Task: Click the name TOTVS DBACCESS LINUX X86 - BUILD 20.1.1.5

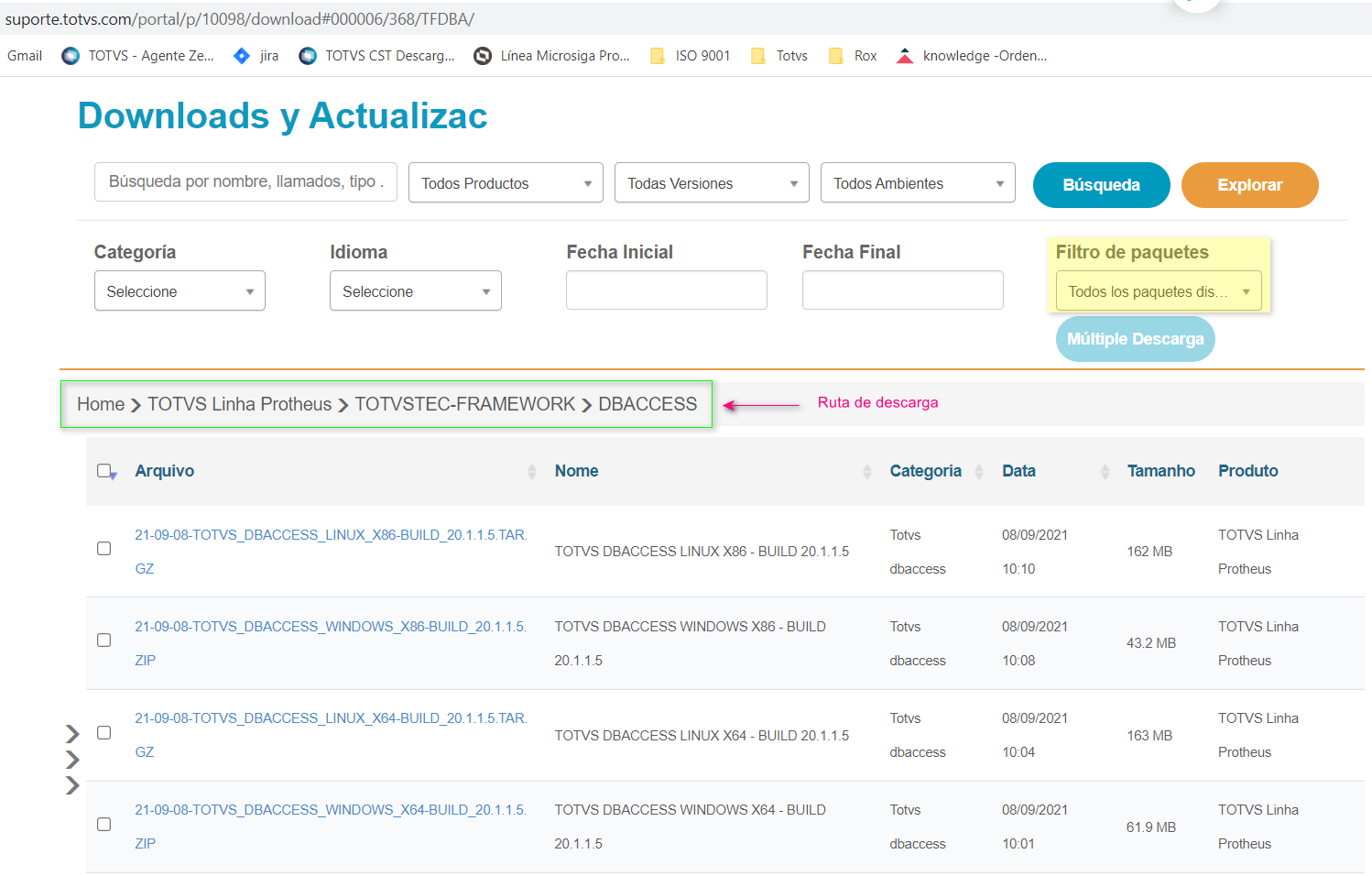Action: pos(702,552)
